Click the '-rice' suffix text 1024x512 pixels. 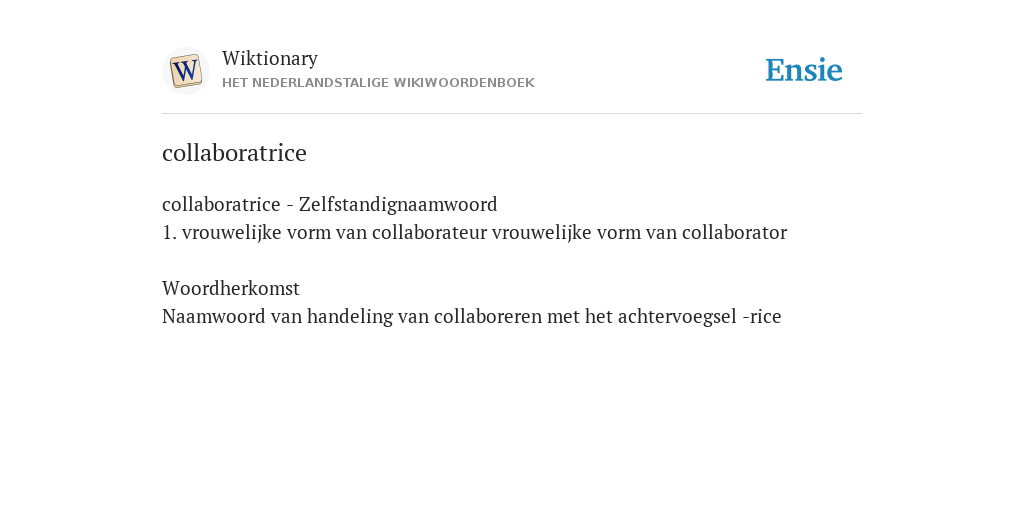coord(761,317)
